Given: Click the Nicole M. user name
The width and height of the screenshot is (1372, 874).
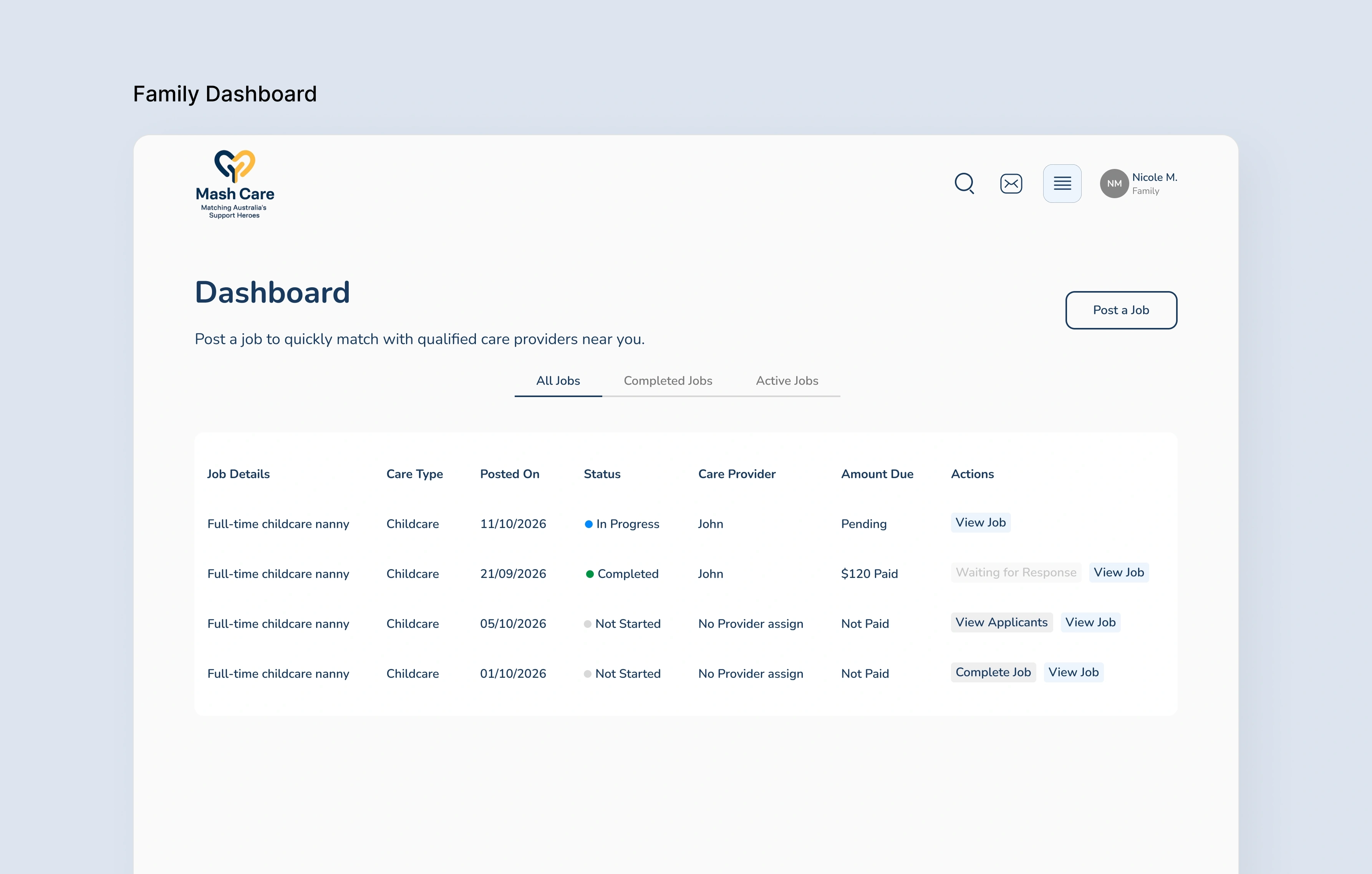Looking at the screenshot, I should [1154, 177].
